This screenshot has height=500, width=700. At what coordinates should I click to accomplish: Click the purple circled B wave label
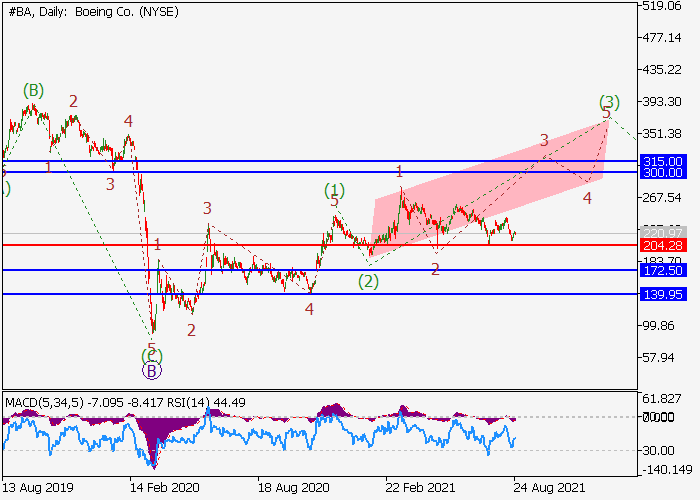[x=152, y=371]
